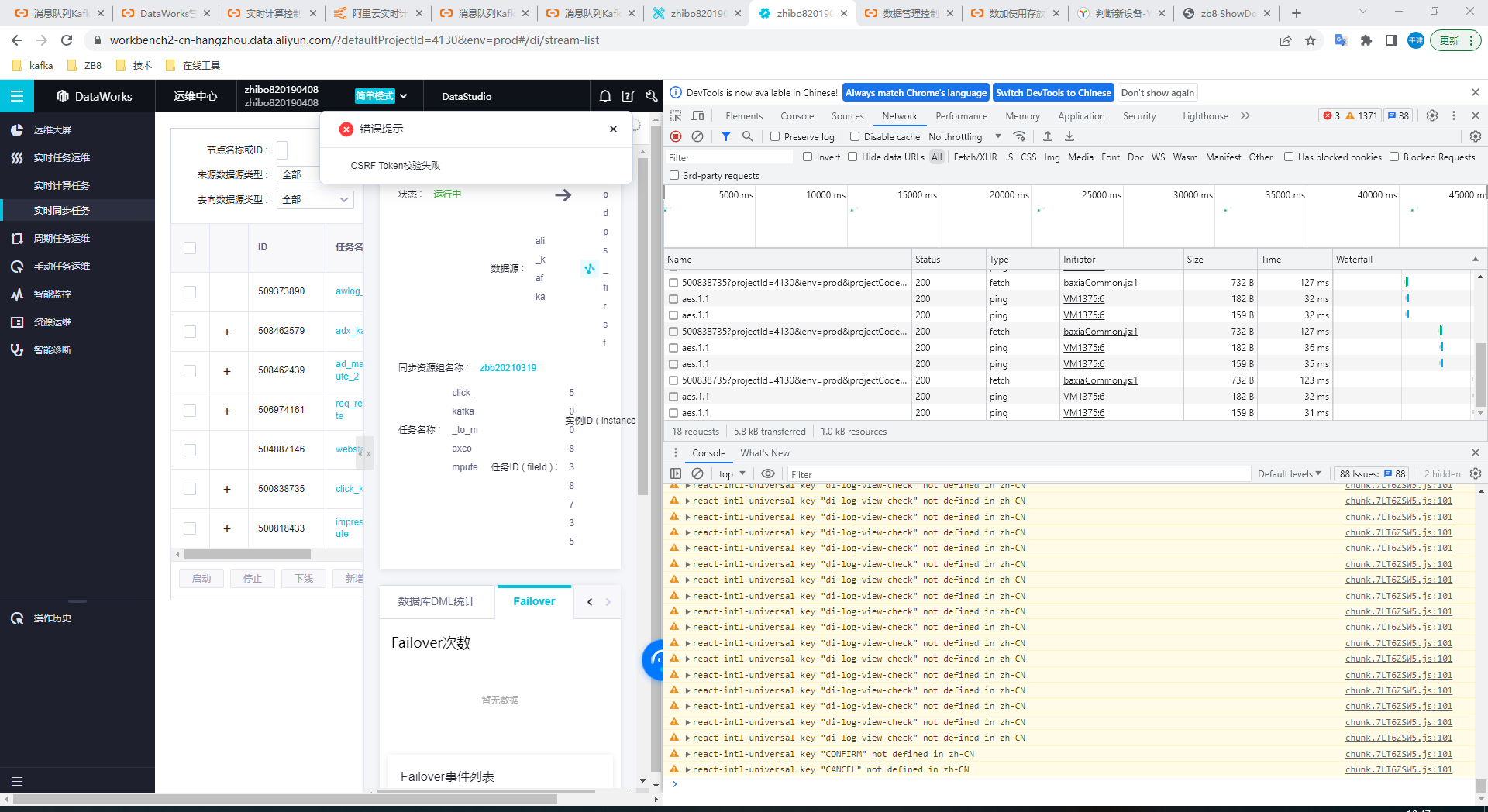Open DevTools settings gear

[1432, 115]
